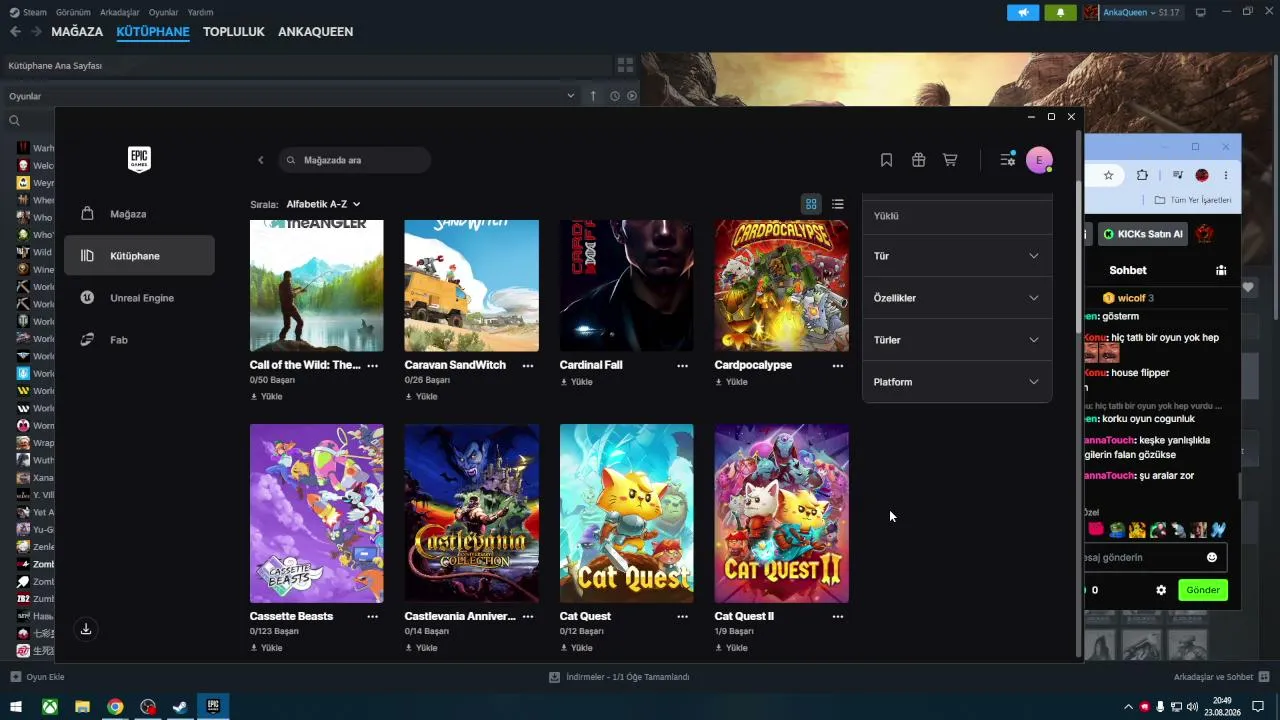1280x720 pixels.
Task: Open the Epic shopping cart
Action: pyautogui.click(x=950, y=160)
